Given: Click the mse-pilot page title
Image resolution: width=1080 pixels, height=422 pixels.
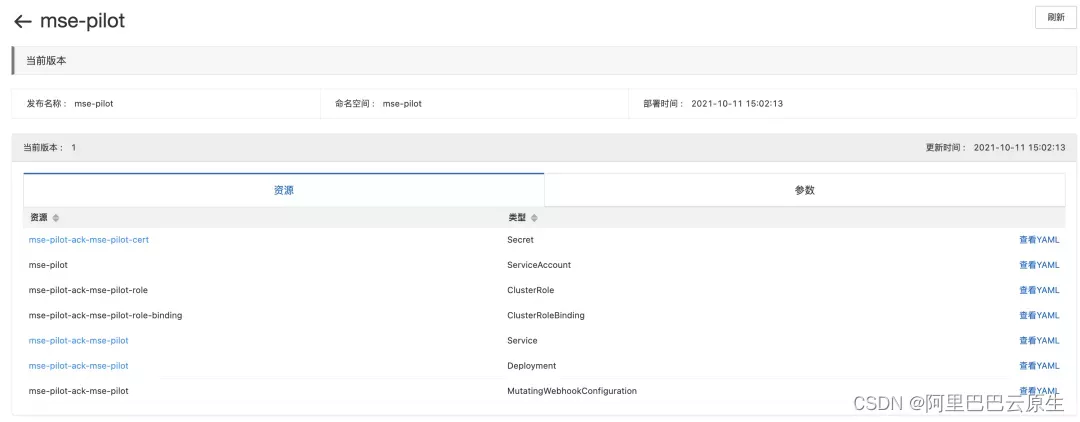Looking at the screenshot, I should (x=83, y=21).
